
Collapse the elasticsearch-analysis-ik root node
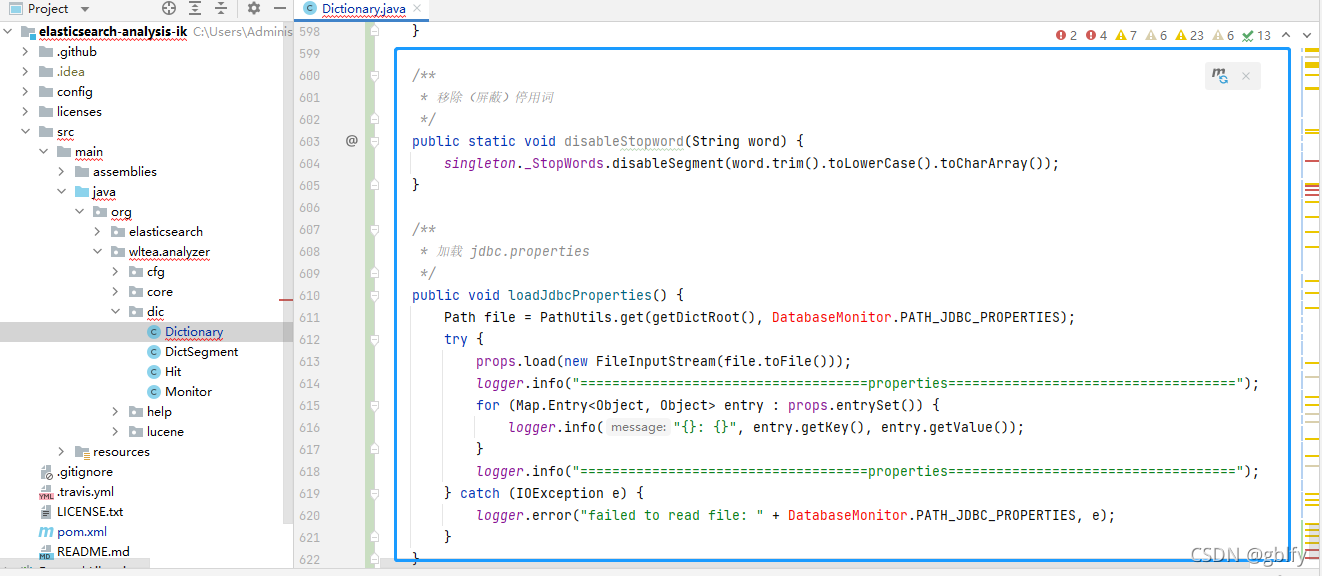[x=9, y=31]
